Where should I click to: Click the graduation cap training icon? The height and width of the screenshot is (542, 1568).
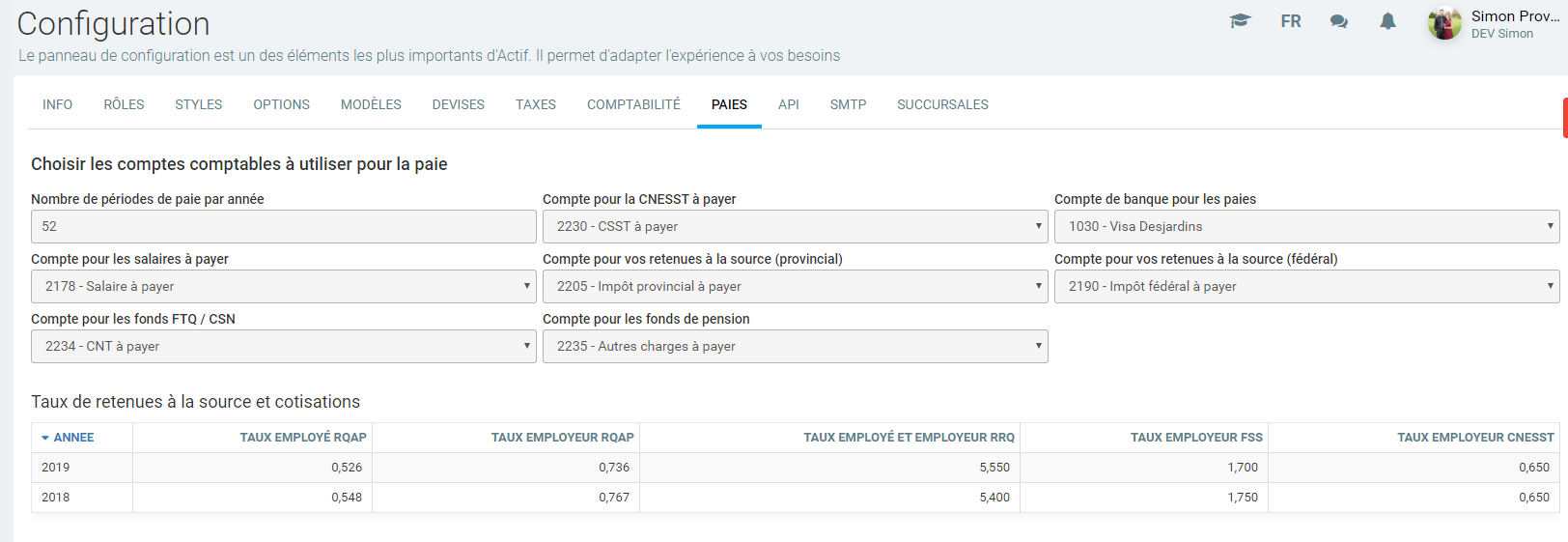coord(1240,21)
